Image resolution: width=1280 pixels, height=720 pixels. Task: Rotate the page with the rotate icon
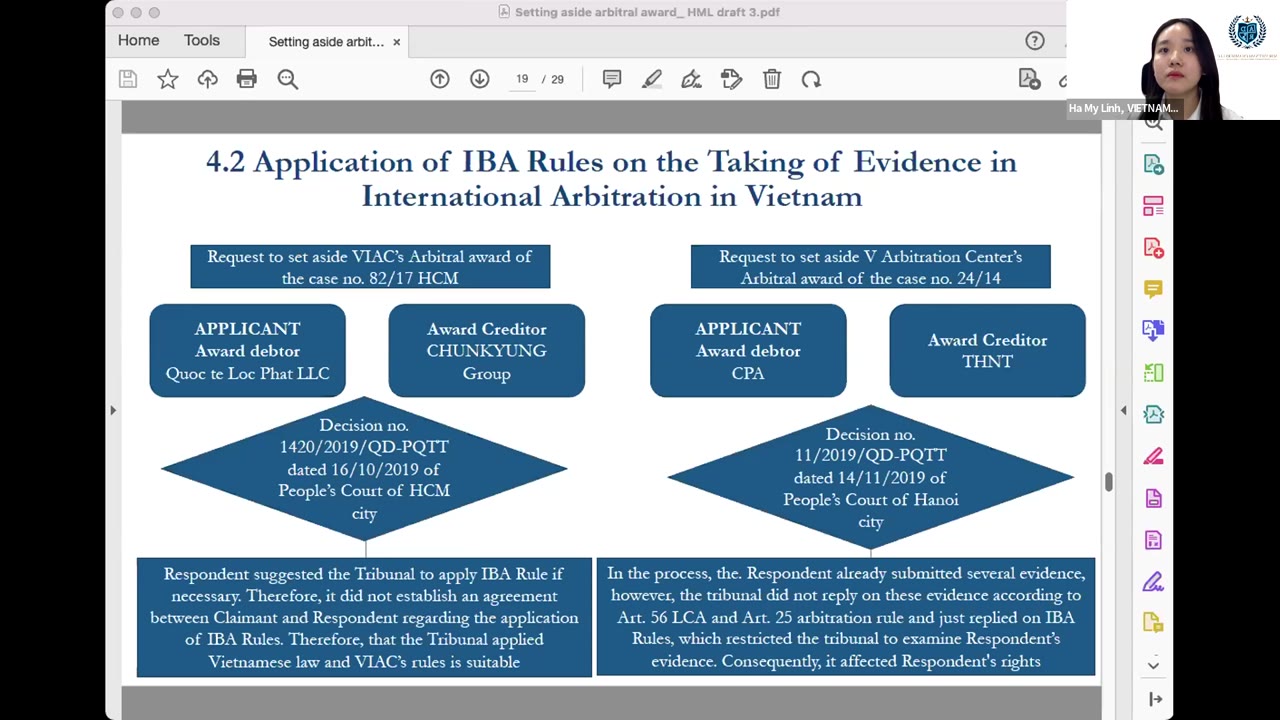click(811, 79)
